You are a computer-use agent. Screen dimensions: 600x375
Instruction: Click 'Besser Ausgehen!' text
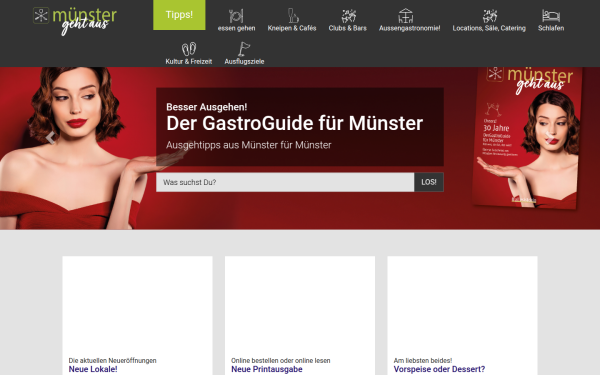207,107
